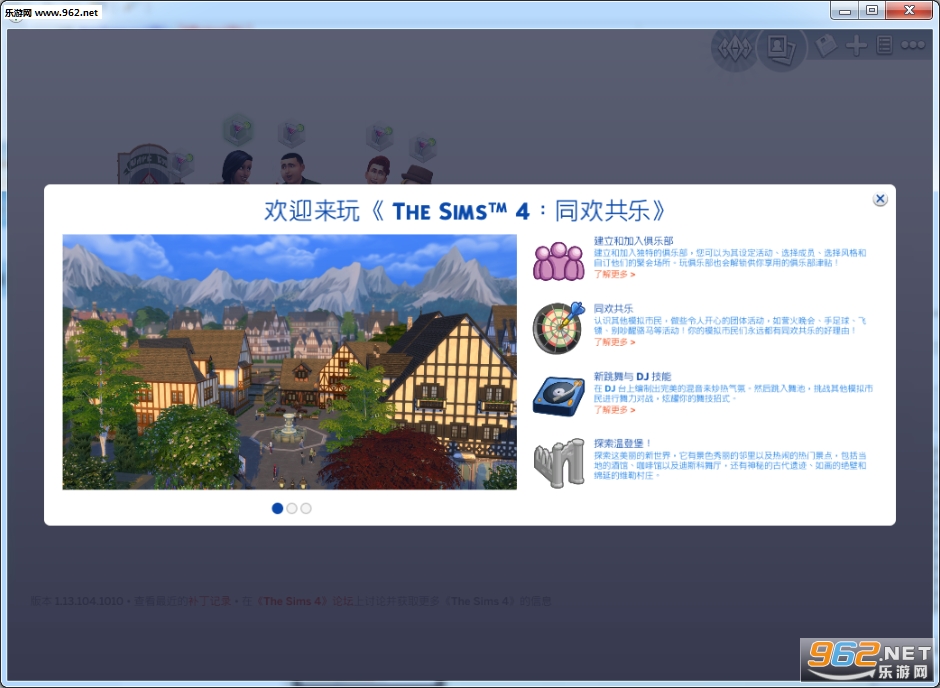Open '了解更多' link under 同欢共乐
Viewport: 940px width, 688px height.
[614, 342]
